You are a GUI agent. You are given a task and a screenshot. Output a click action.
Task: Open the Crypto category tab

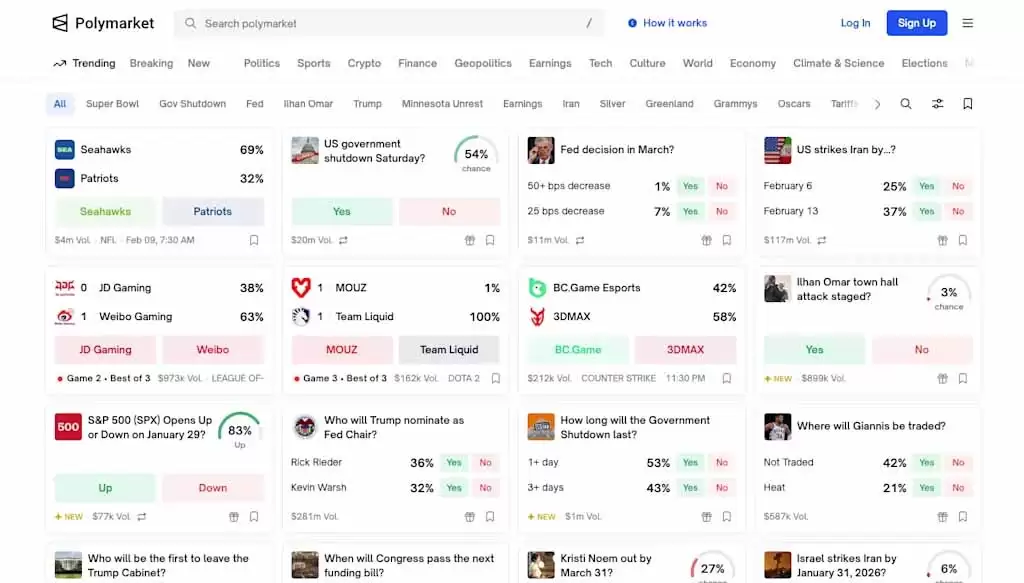[364, 63]
